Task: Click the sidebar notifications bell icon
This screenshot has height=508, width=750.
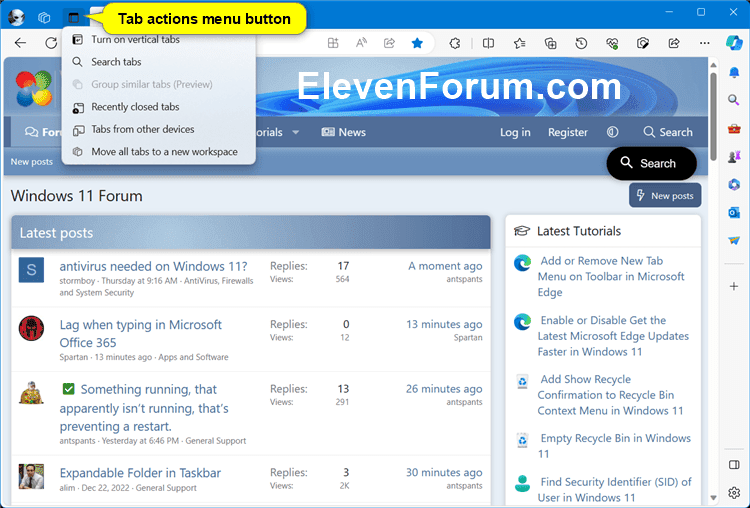Action: tap(734, 72)
